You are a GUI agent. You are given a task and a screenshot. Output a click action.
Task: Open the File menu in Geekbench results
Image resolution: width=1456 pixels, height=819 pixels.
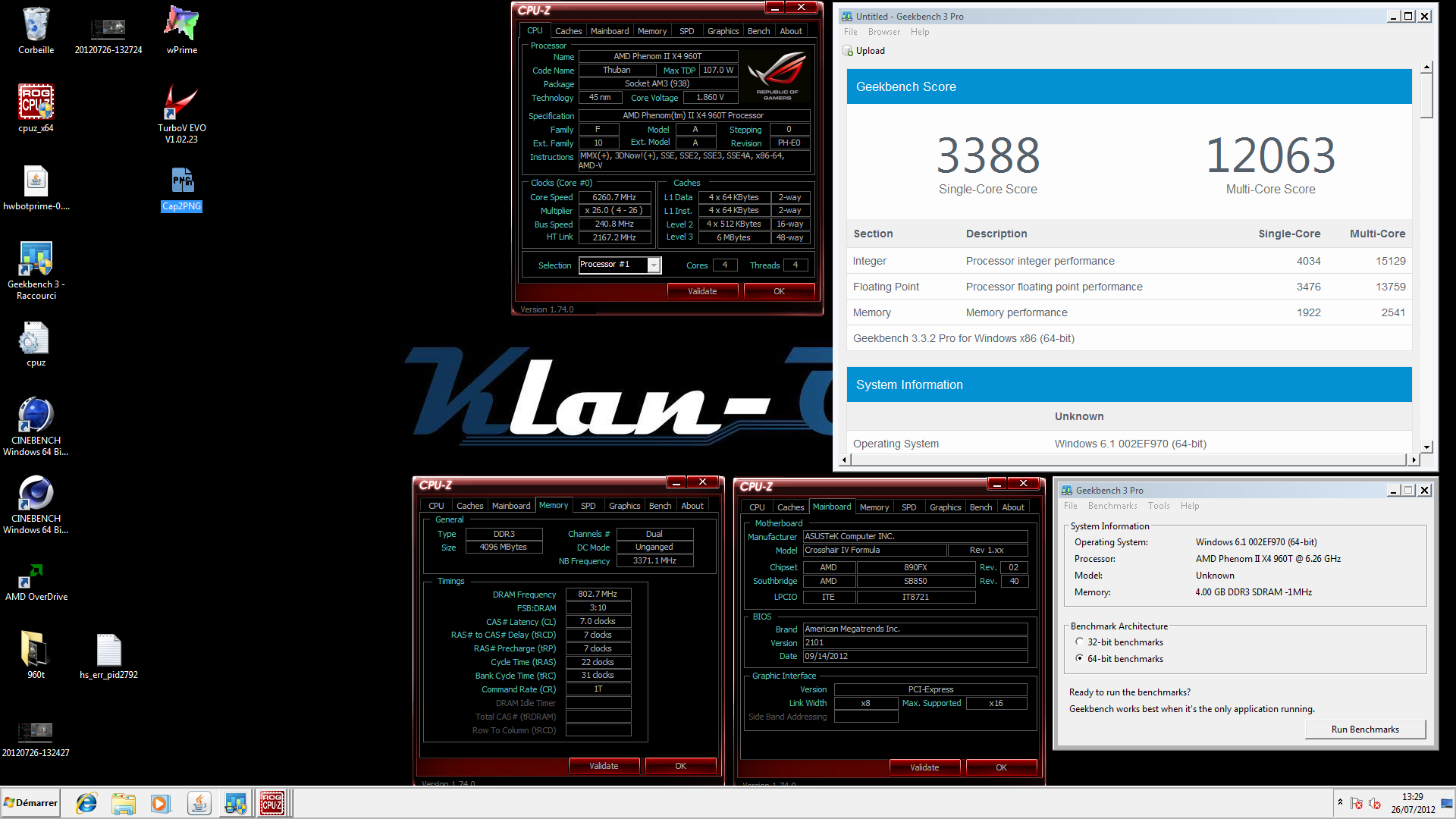click(851, 32)
